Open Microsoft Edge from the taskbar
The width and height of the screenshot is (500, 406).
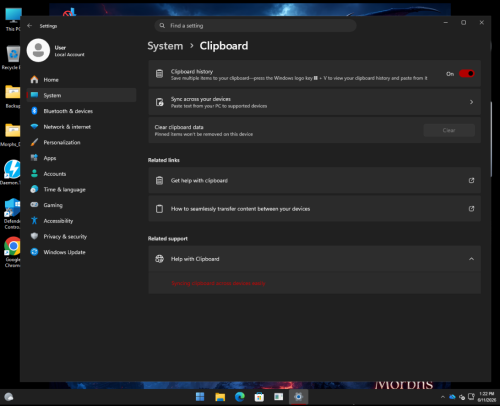240,397
